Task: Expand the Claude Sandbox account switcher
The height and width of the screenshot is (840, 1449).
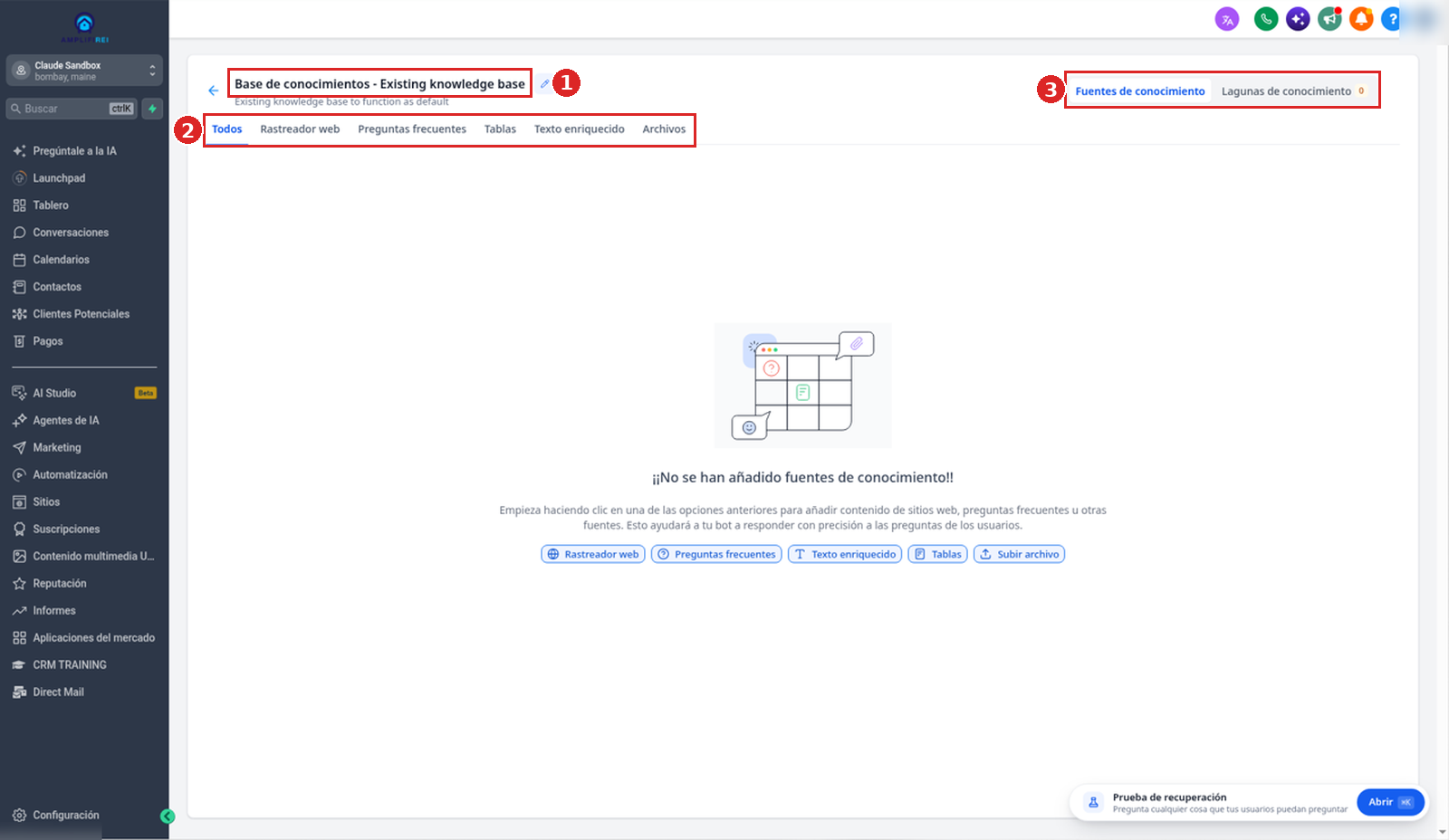Action: [84, 71]
